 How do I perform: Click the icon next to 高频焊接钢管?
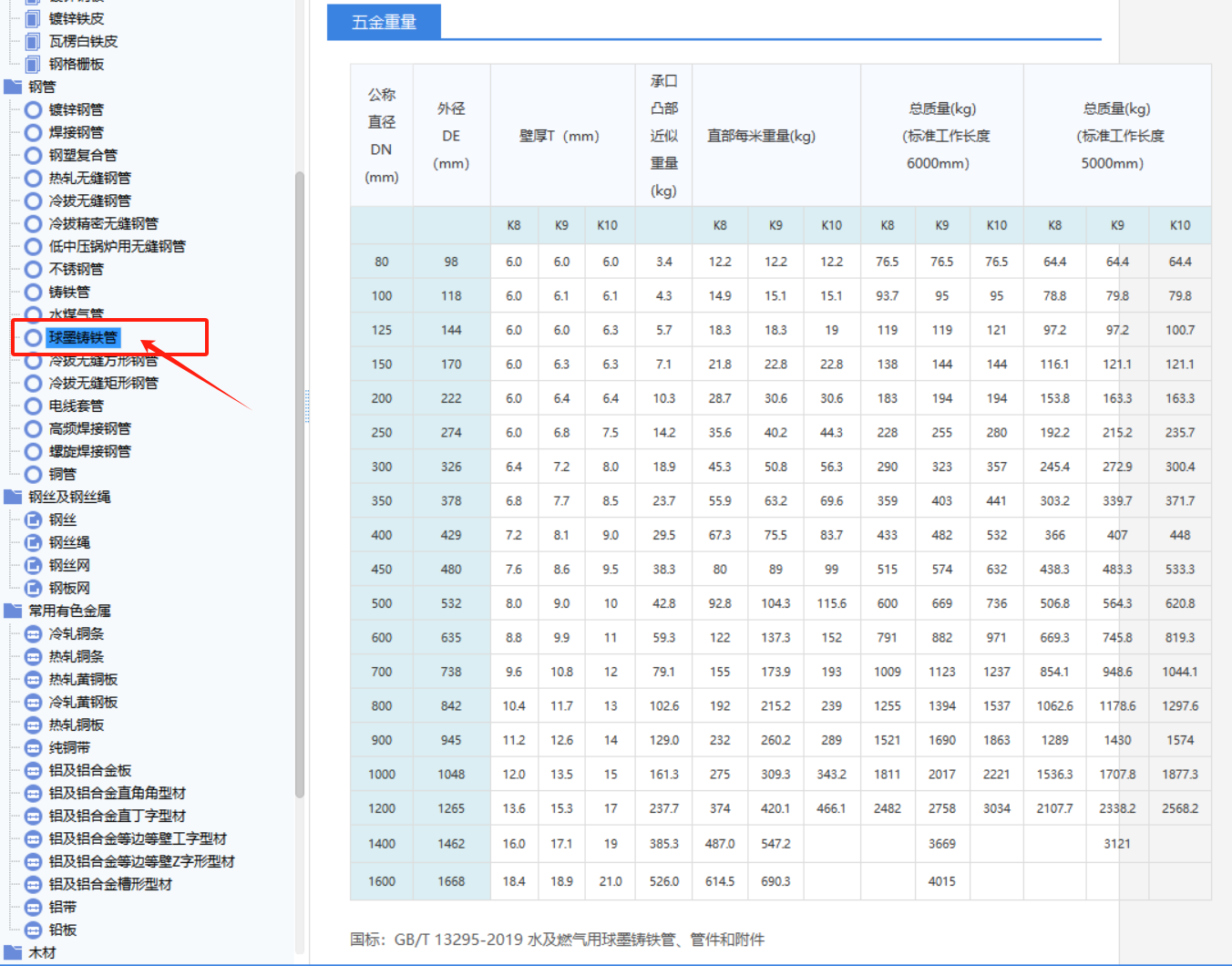point(34,429)
